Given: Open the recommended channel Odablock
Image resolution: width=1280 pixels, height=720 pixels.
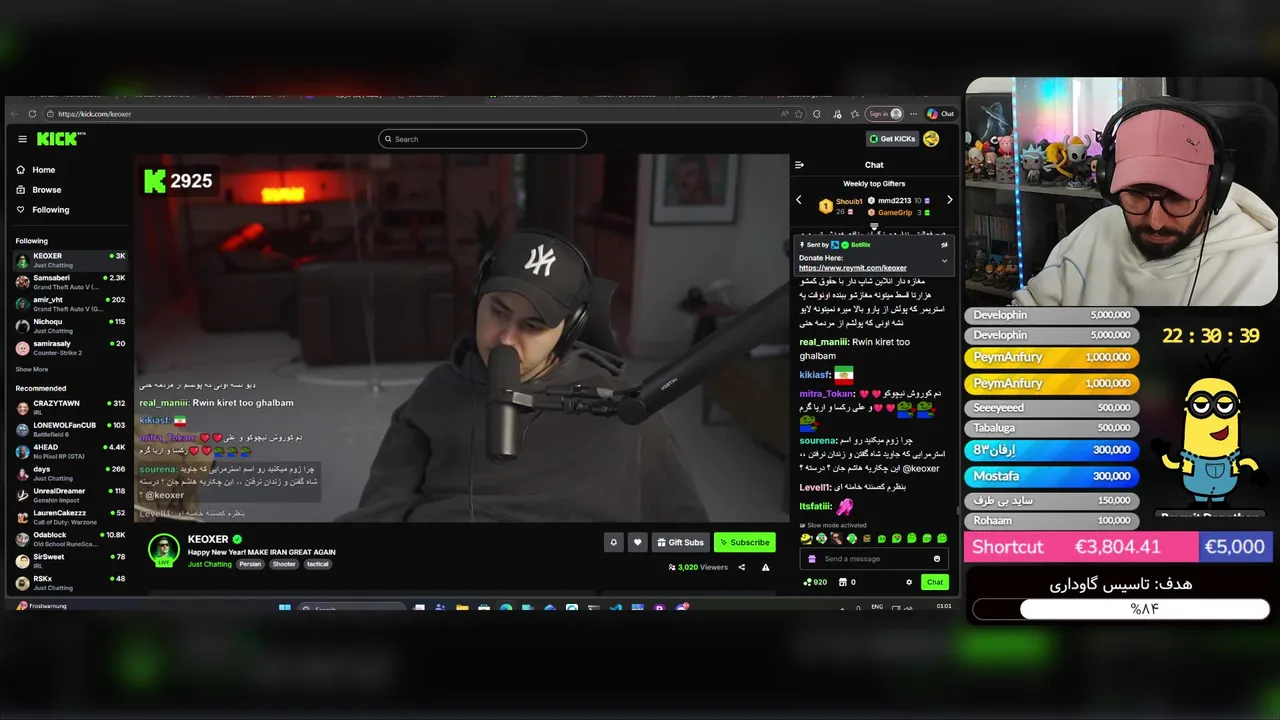Looking at the screenshot, I should 70,539.
